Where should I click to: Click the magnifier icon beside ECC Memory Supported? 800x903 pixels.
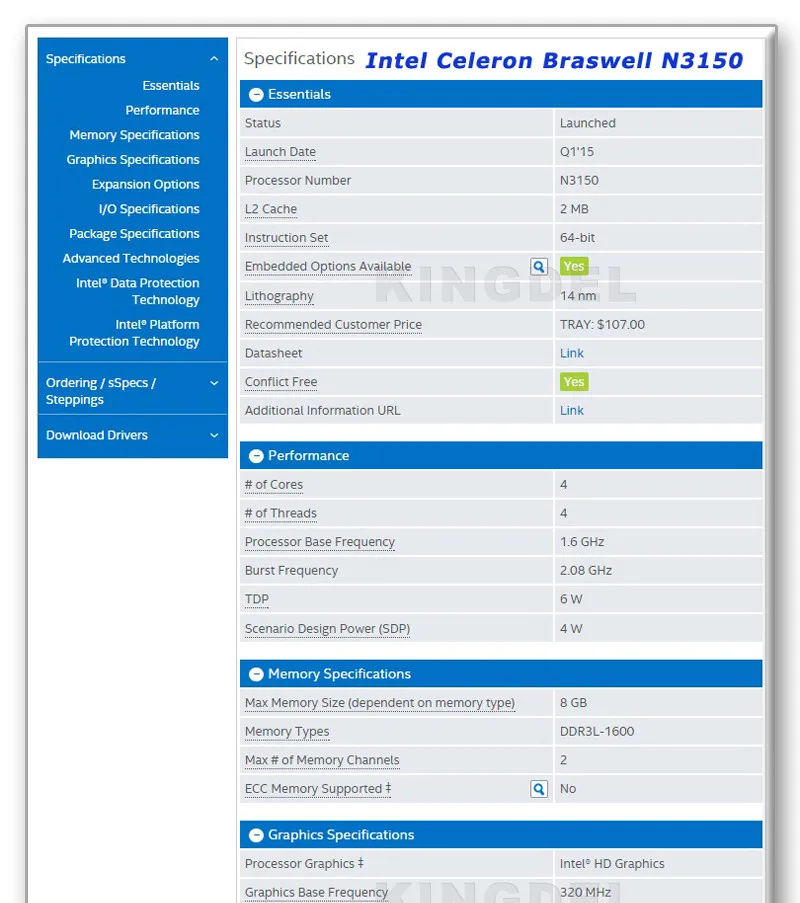pos(538,788)
